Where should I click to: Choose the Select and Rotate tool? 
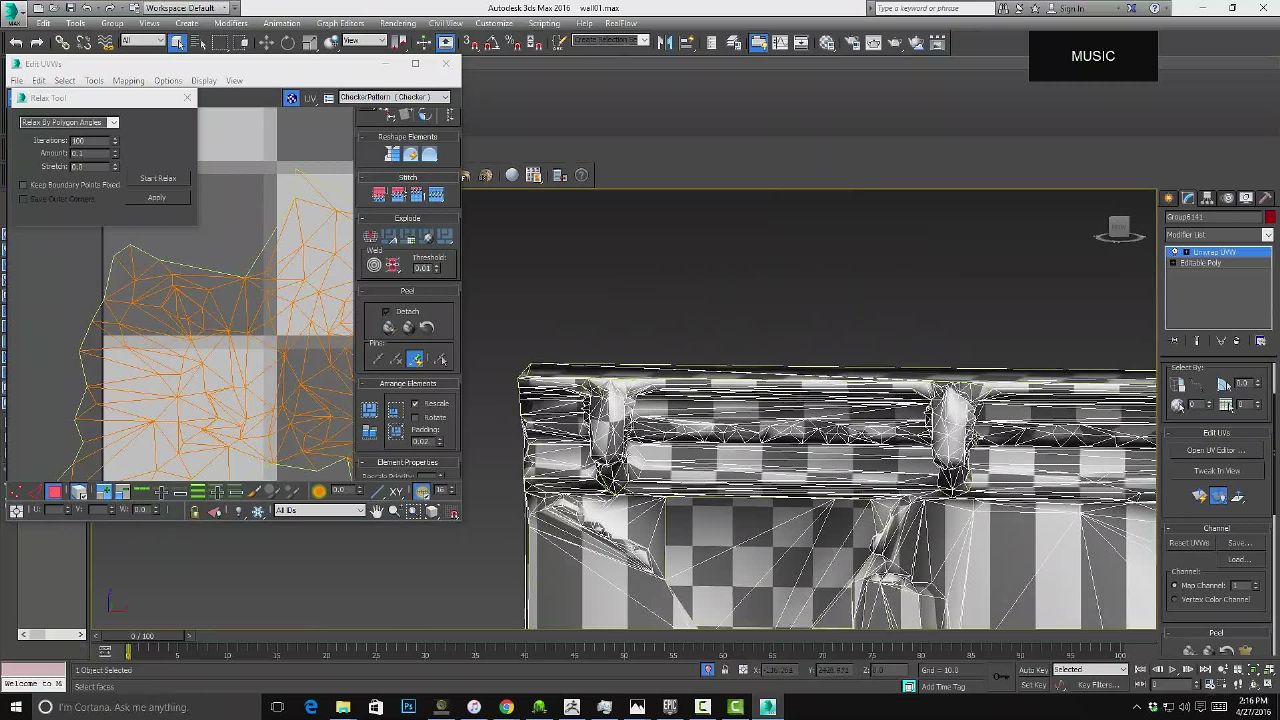pos(288,42)
